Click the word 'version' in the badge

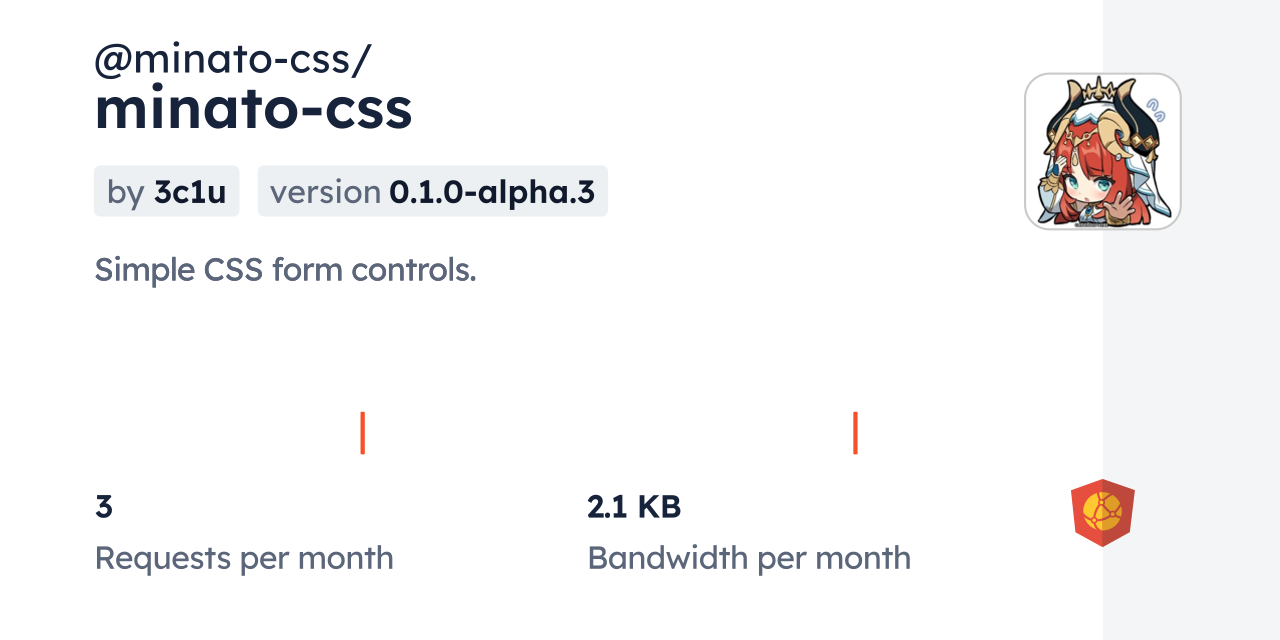pyautogui.click(x=325, y=191)
